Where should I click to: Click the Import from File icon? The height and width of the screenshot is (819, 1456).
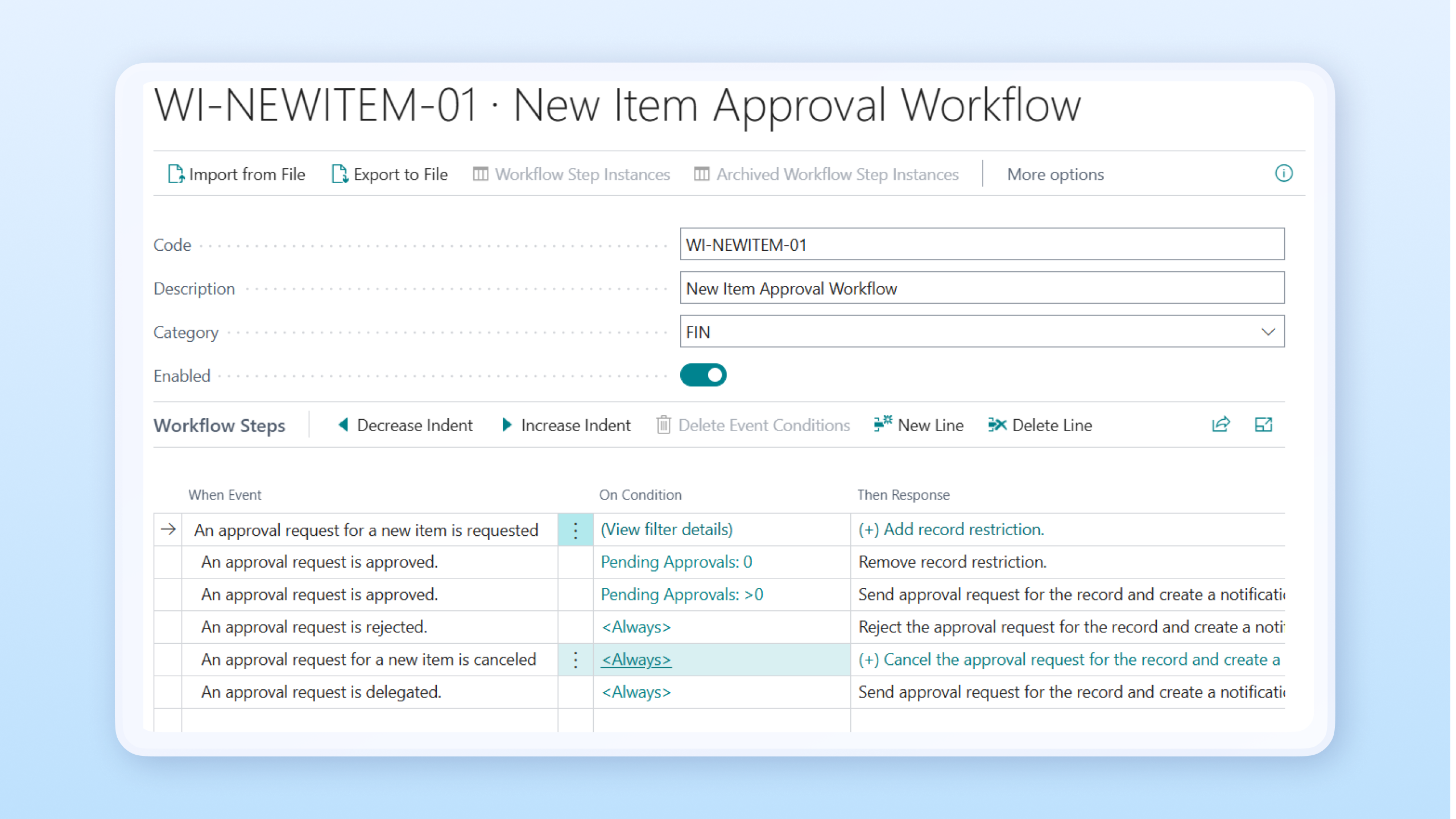176,174
